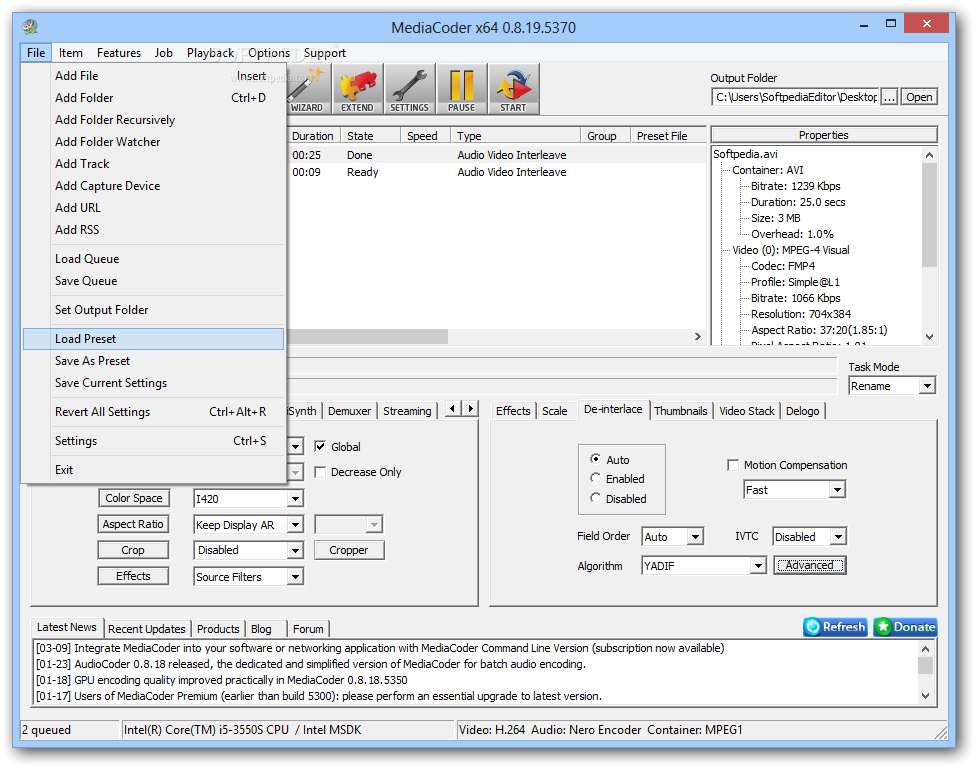Browse output folder with ... button
Image resolution: width=976 pixels, height=768 pixels.
coord(889,97)
